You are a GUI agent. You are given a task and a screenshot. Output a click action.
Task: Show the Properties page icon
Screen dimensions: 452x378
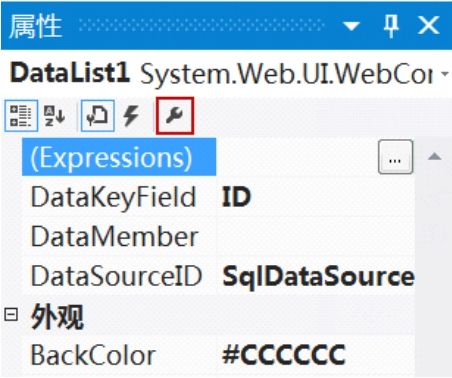click(x=97, y=116)
